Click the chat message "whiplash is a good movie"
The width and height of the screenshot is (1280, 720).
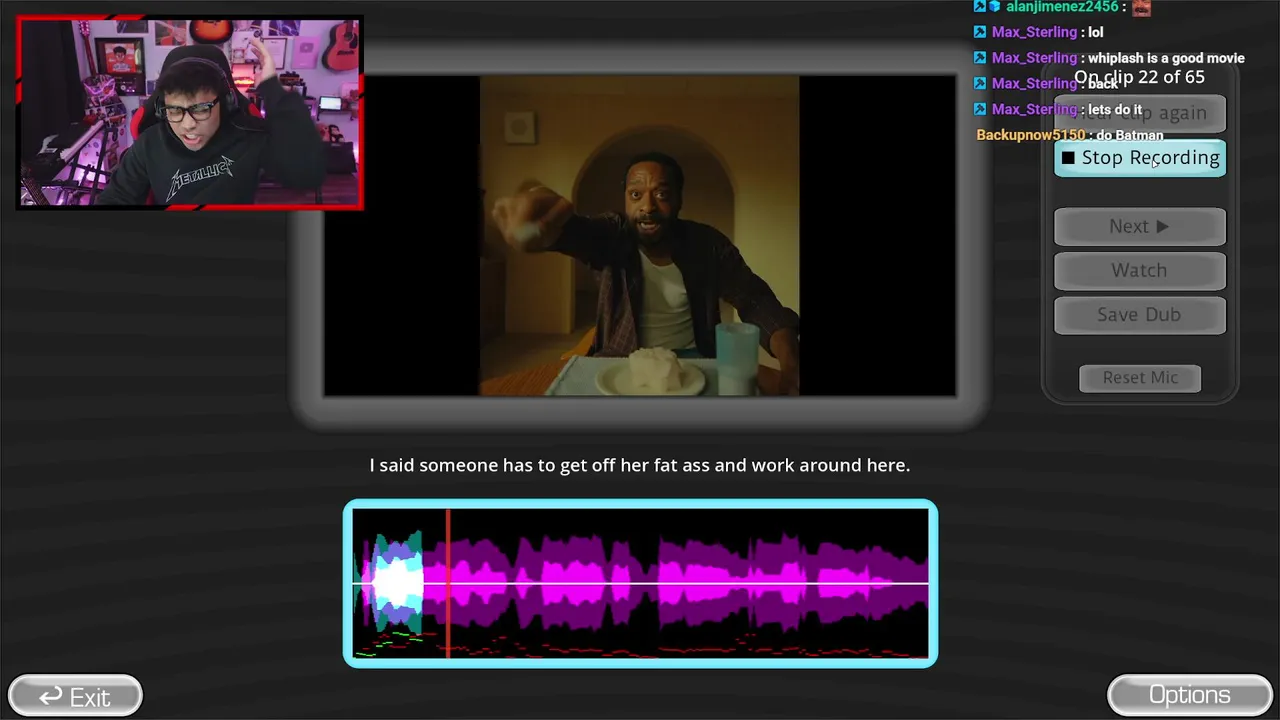(x=1166, y=58)
